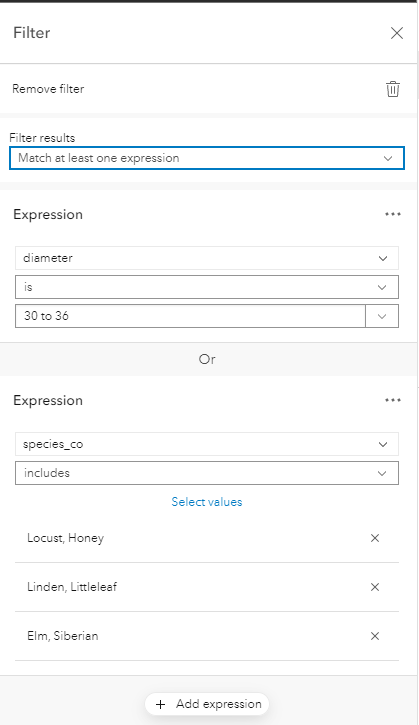Click the trash icon to remove filter
The width and height of the screenshot is (419, 725).
tap(393, 89)
